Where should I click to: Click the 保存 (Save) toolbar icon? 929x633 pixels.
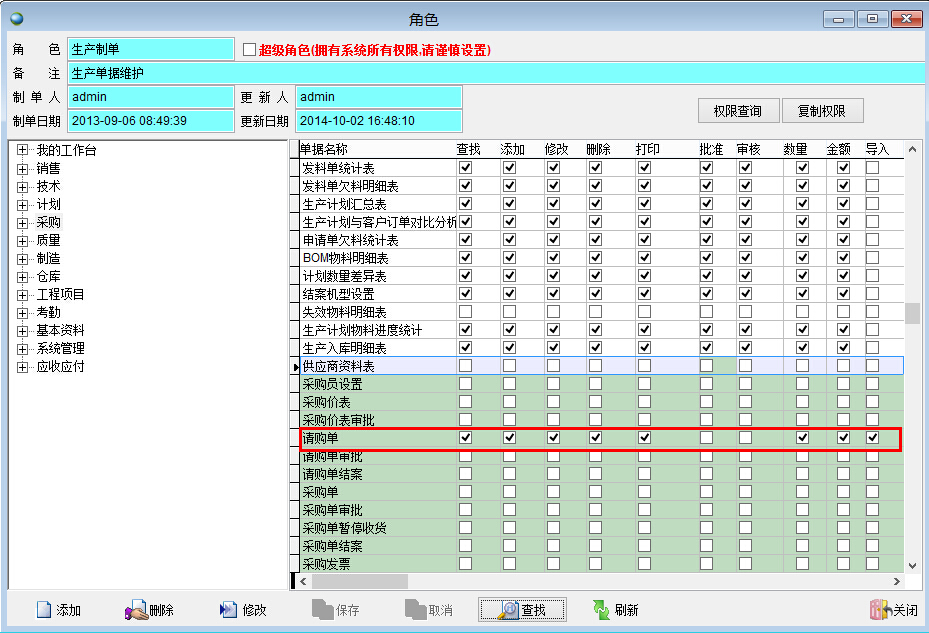click(322, 610)
